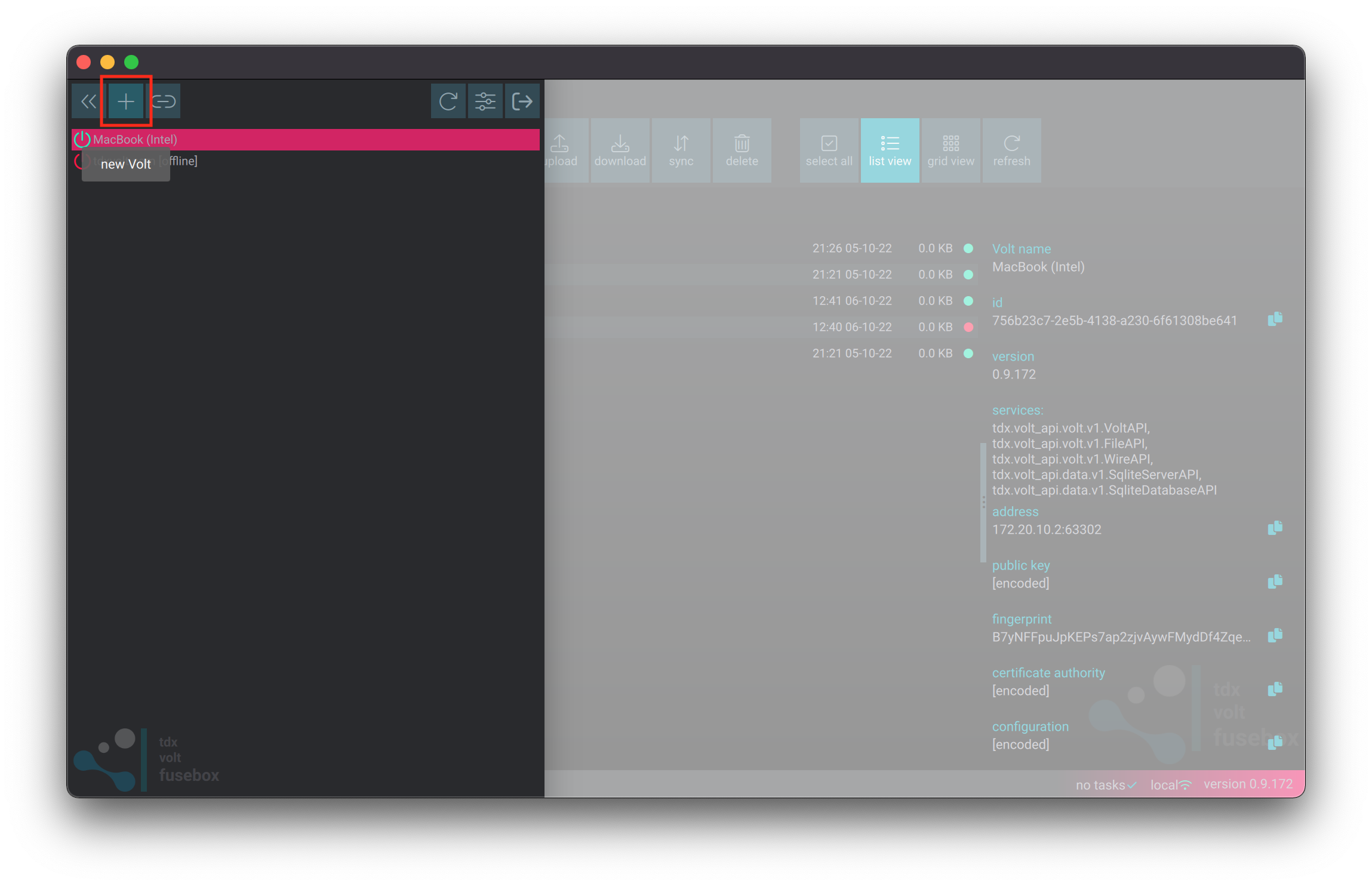Click the 'no tasks' status indicator
This screenshot has width=1372, height=886.
point(1106,785)
